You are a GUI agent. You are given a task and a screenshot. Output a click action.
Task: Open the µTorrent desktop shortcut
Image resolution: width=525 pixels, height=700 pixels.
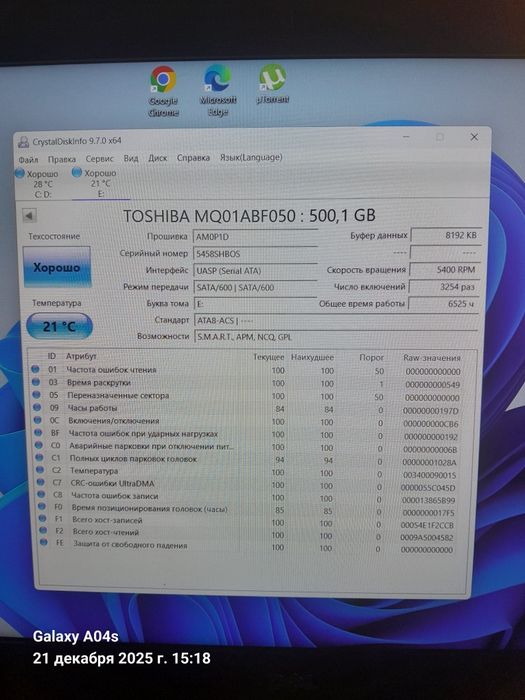[x=272, y=84]
